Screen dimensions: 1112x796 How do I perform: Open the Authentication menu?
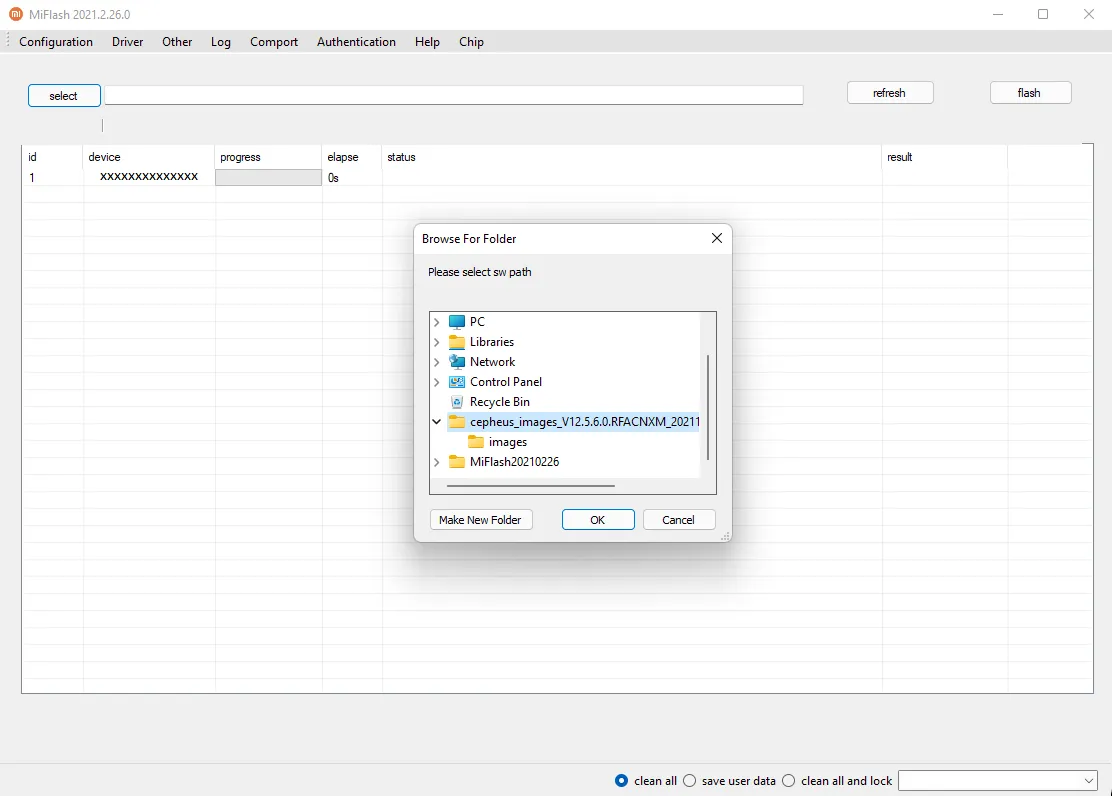(356, 42)
